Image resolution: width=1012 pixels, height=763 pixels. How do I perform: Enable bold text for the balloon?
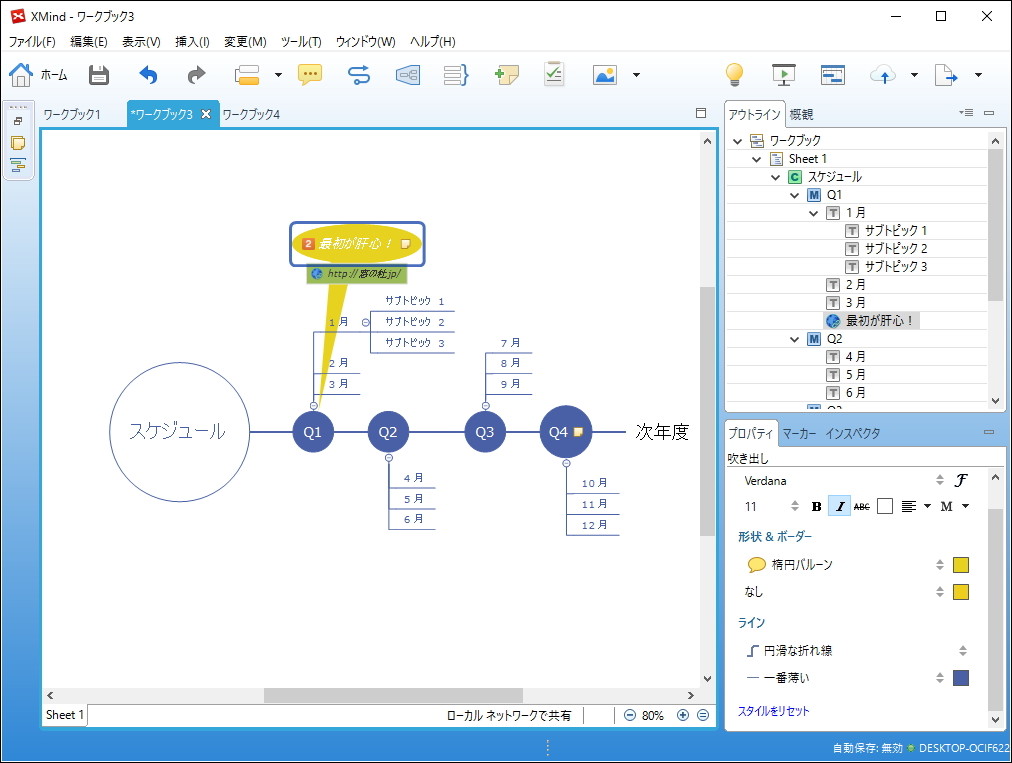tap(816, 506)
